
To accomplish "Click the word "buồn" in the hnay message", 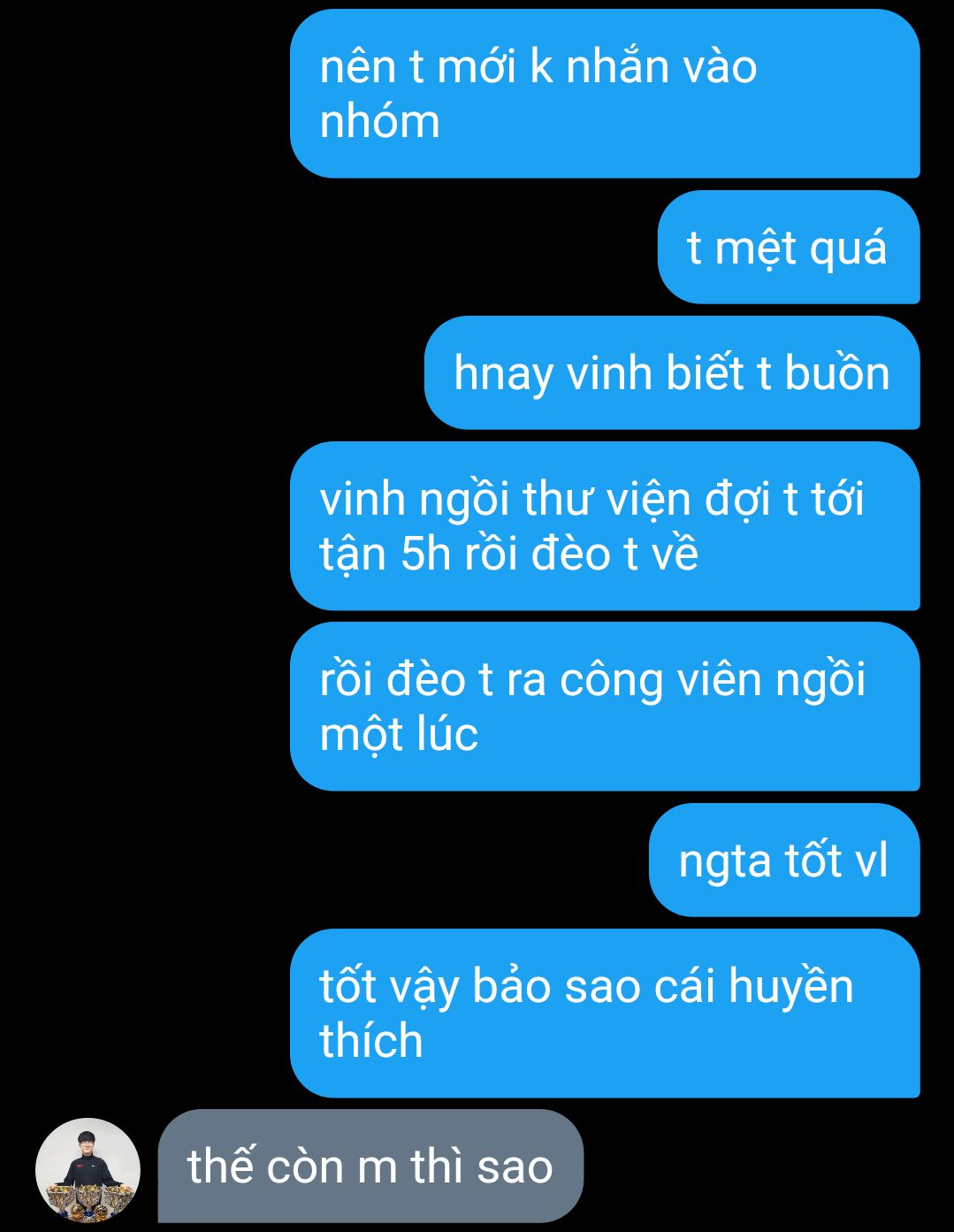I will point(836,372).
